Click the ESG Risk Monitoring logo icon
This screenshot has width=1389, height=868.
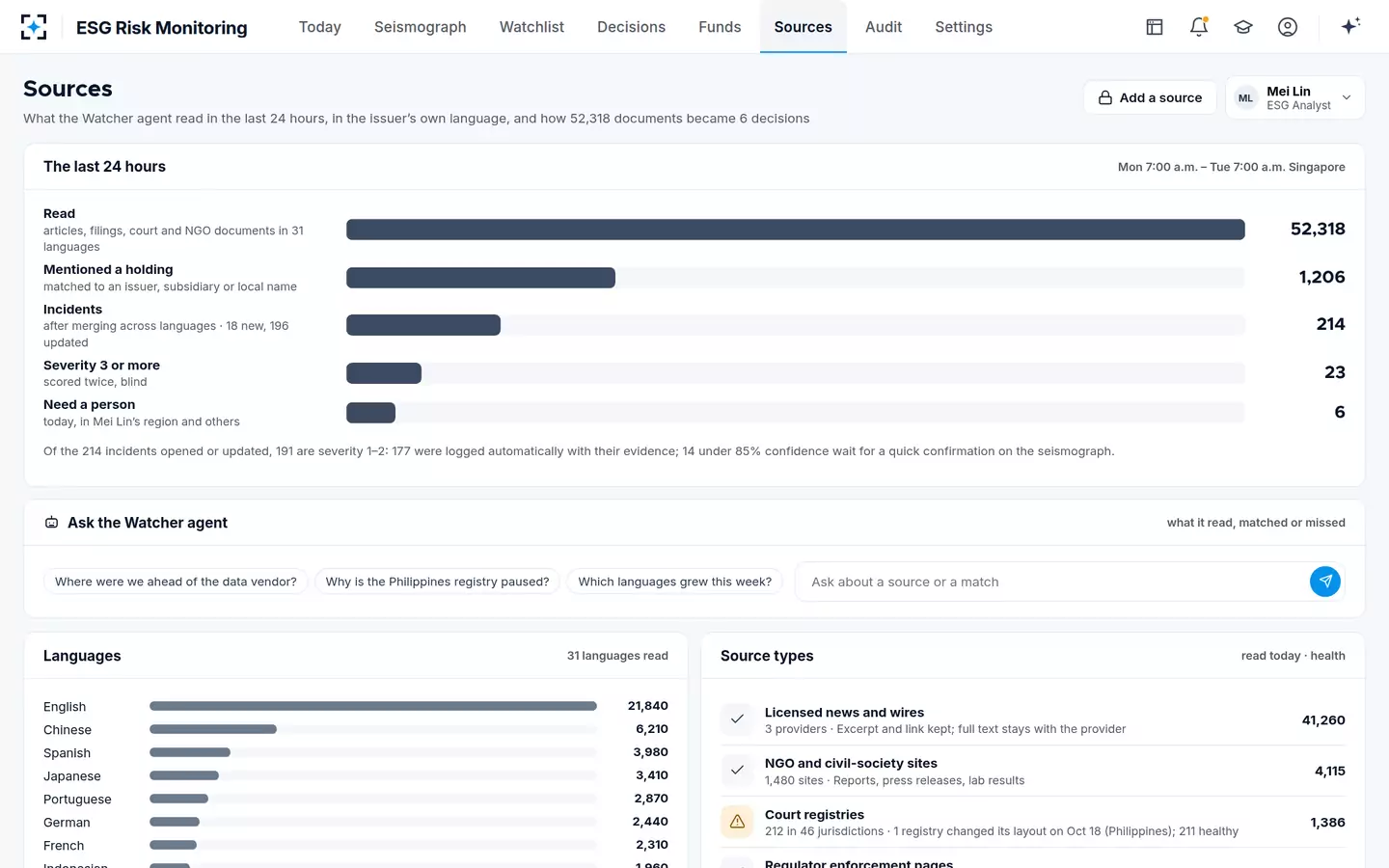tap(34, 27)
